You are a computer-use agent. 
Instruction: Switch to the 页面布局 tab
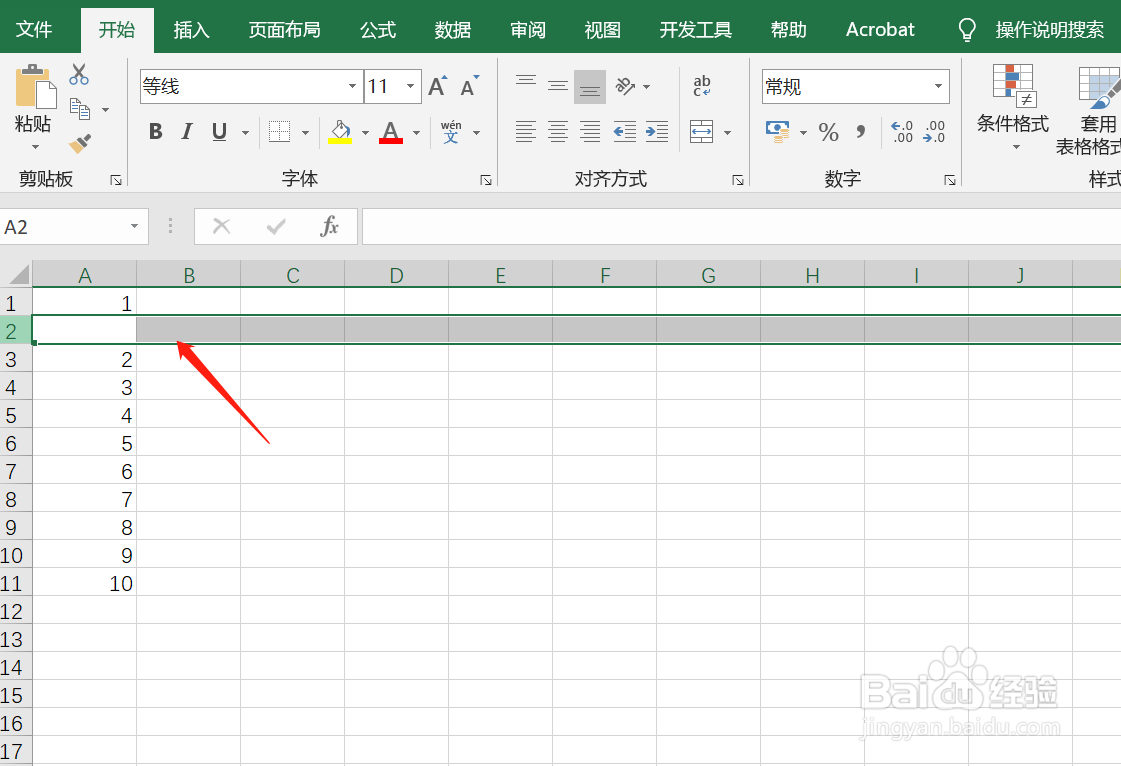point(285,30)
